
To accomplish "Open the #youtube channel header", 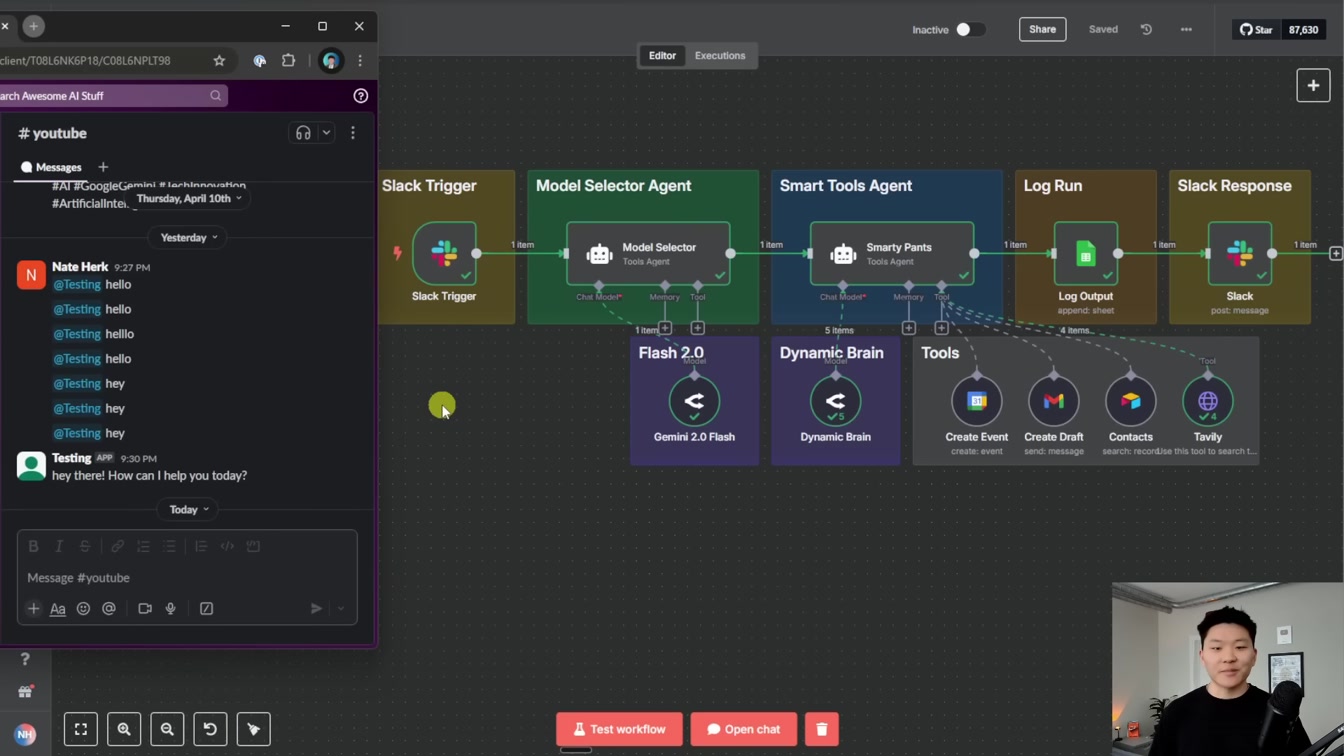I will 53,133.
